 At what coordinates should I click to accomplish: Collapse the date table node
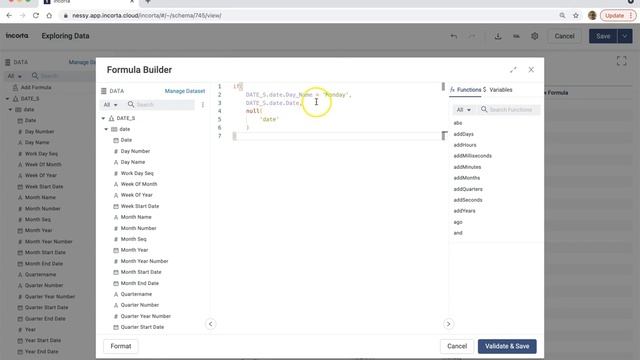(106, 129)
